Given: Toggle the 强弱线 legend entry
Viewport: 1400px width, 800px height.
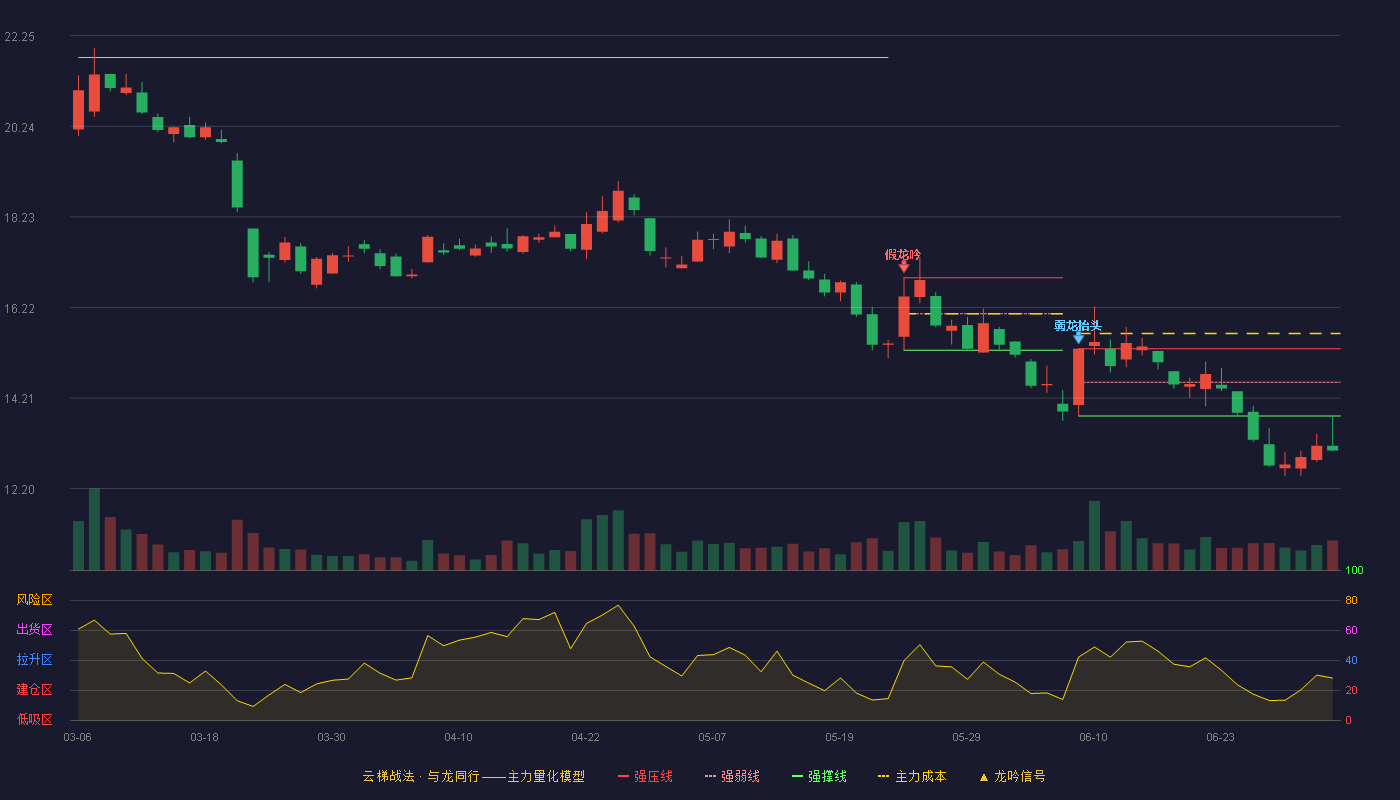Looking at the screenshot, I should click(x=732, y=776).
